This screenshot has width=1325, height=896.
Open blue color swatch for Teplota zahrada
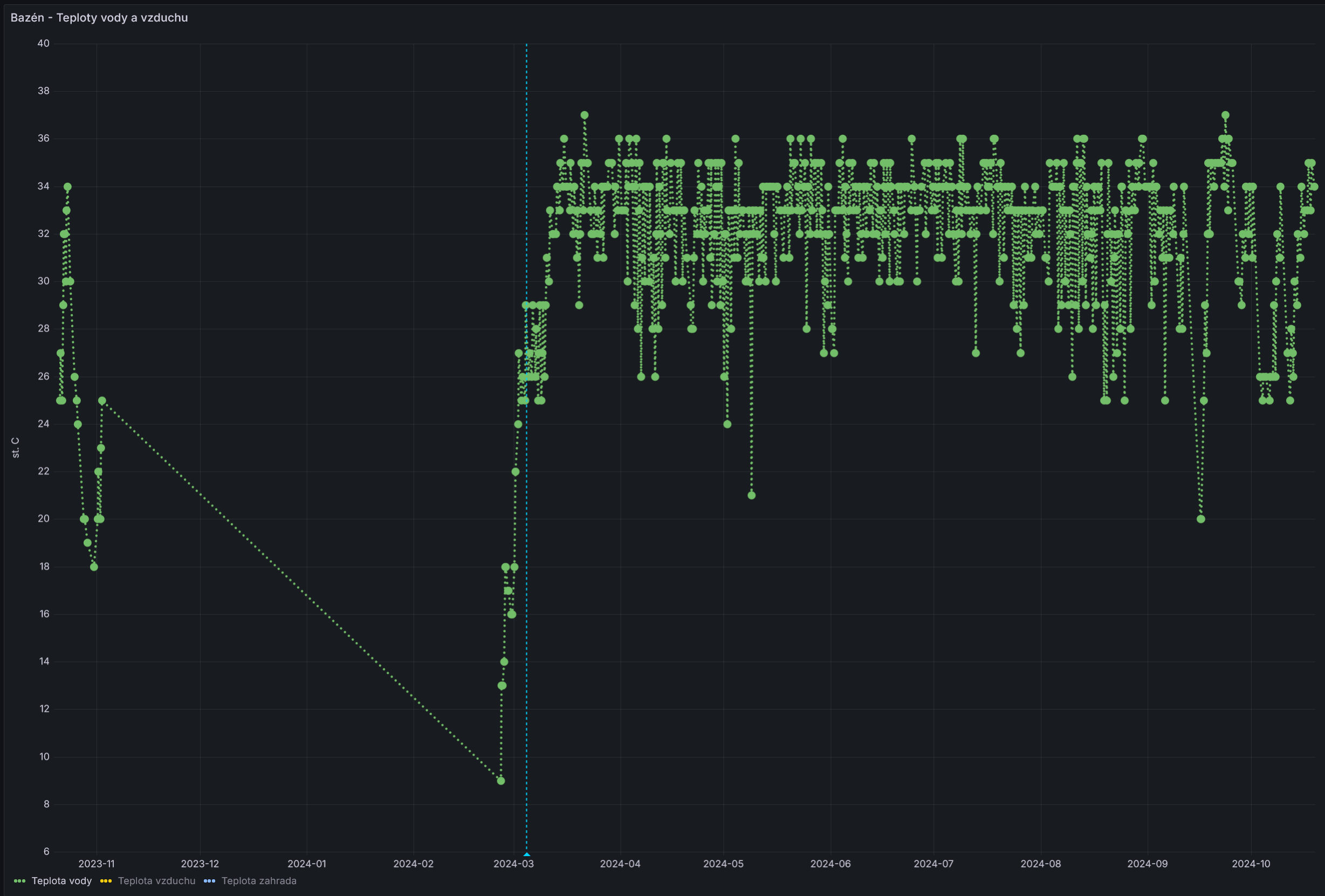coord(209,881)
